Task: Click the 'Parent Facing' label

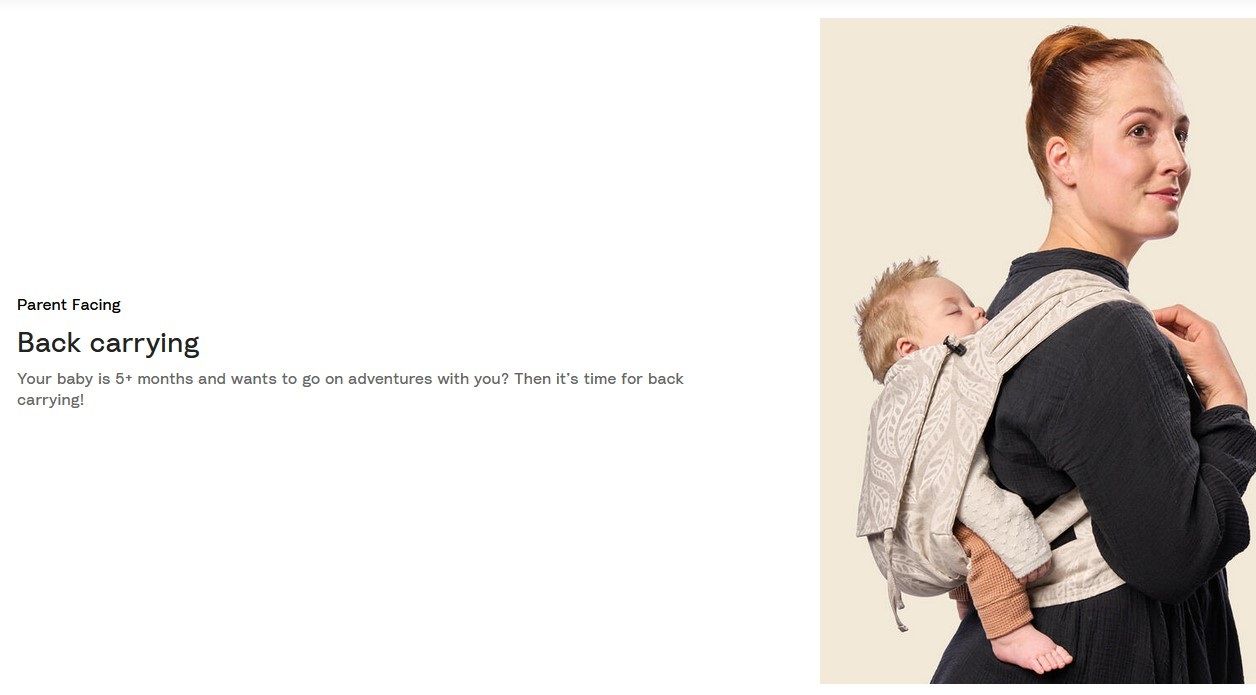Action: (x=69, y=305)
